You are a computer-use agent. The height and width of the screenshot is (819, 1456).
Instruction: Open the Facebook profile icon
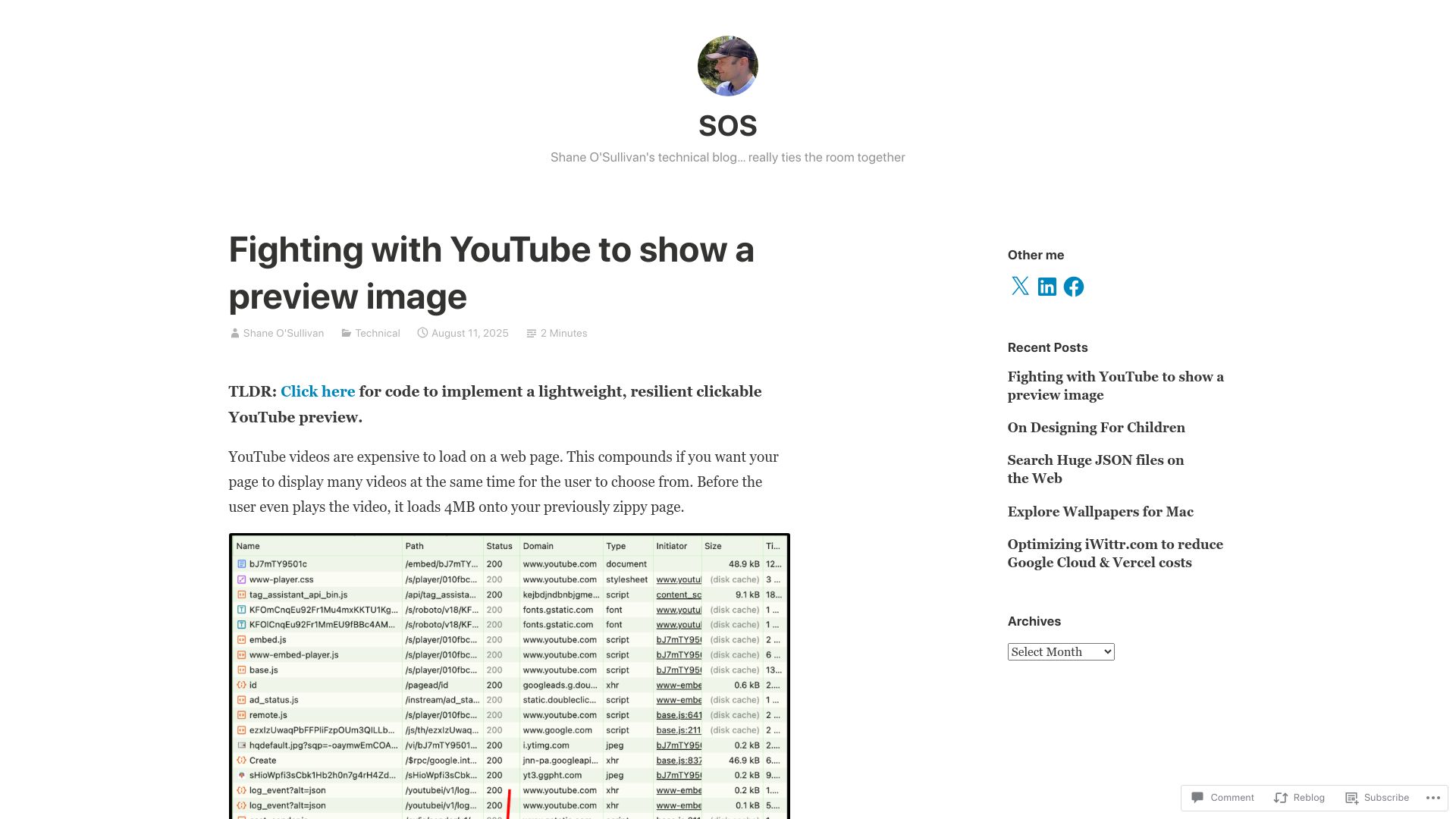click(1073, 287)
